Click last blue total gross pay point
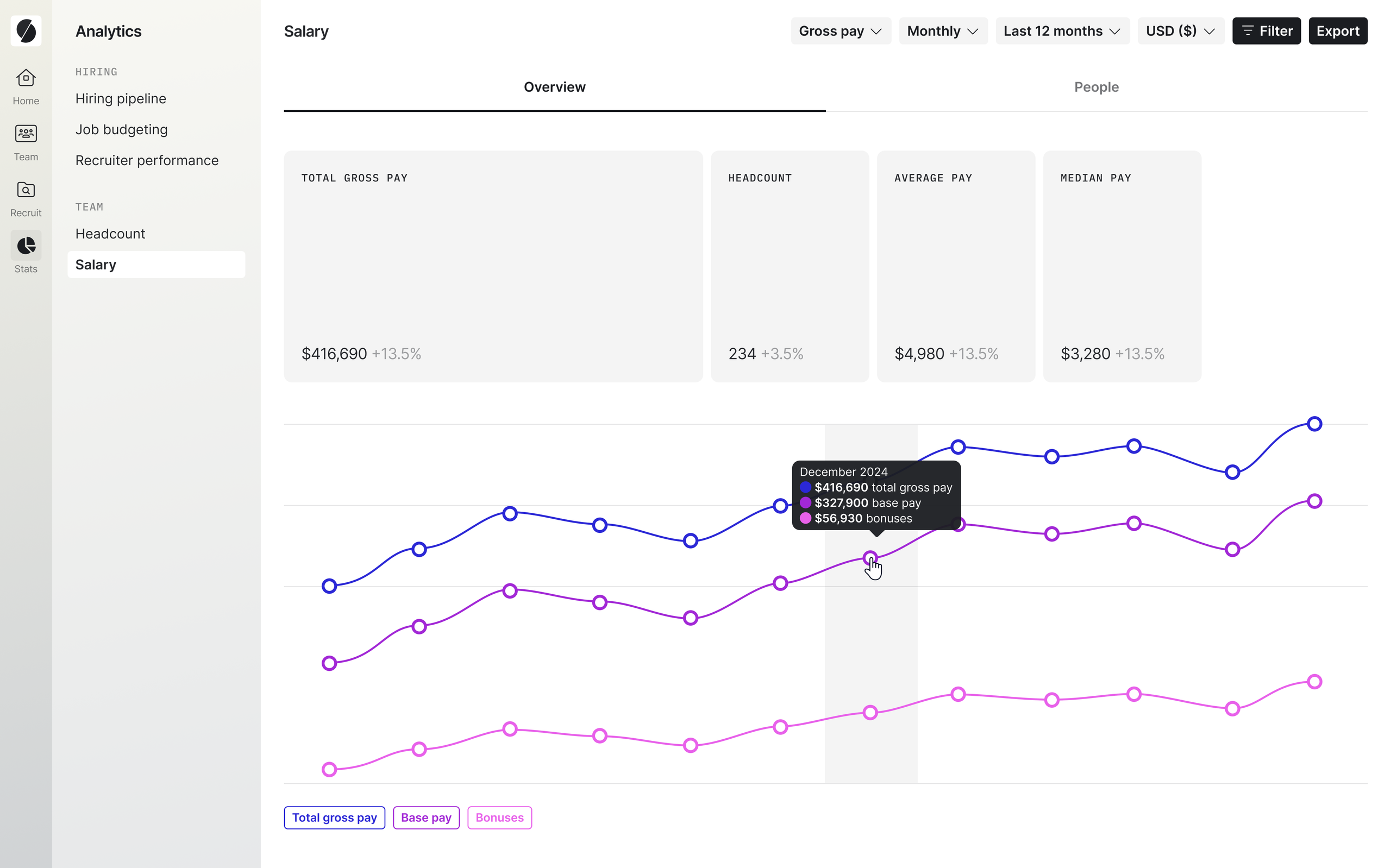The width and height of the screenshot is (1391, 868). click(x=1314, y=424)
